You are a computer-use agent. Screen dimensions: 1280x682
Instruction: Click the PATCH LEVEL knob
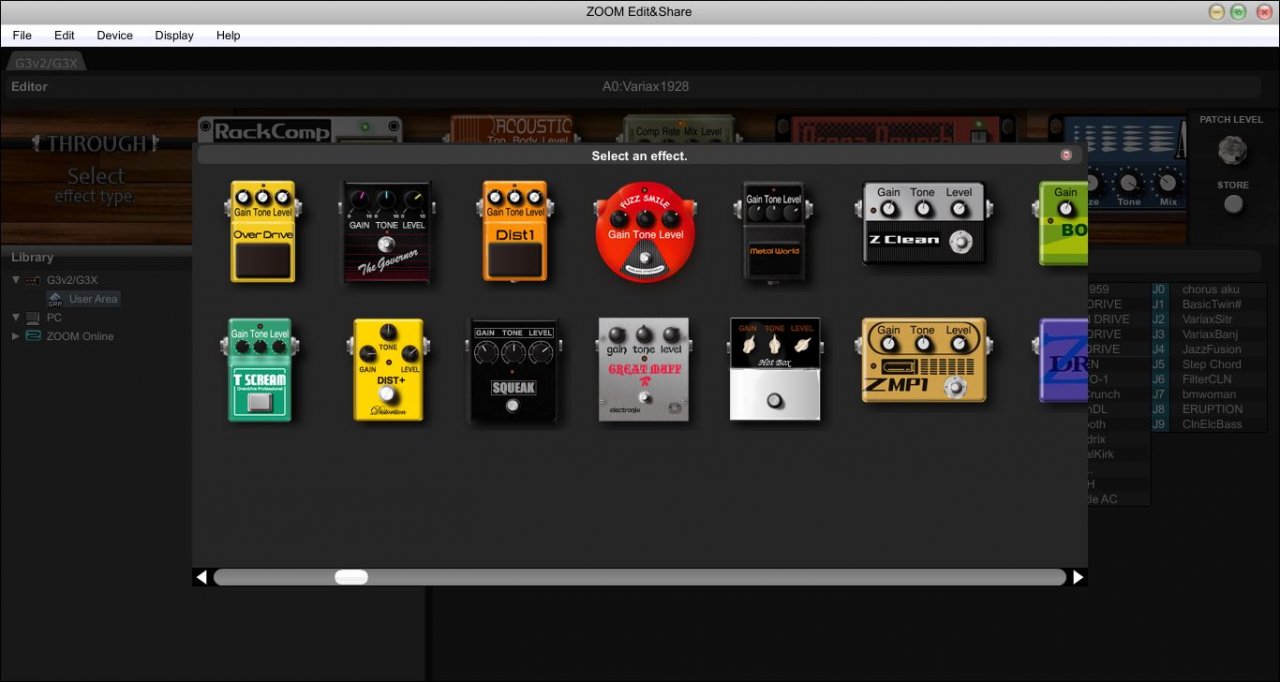point(1232,150)
